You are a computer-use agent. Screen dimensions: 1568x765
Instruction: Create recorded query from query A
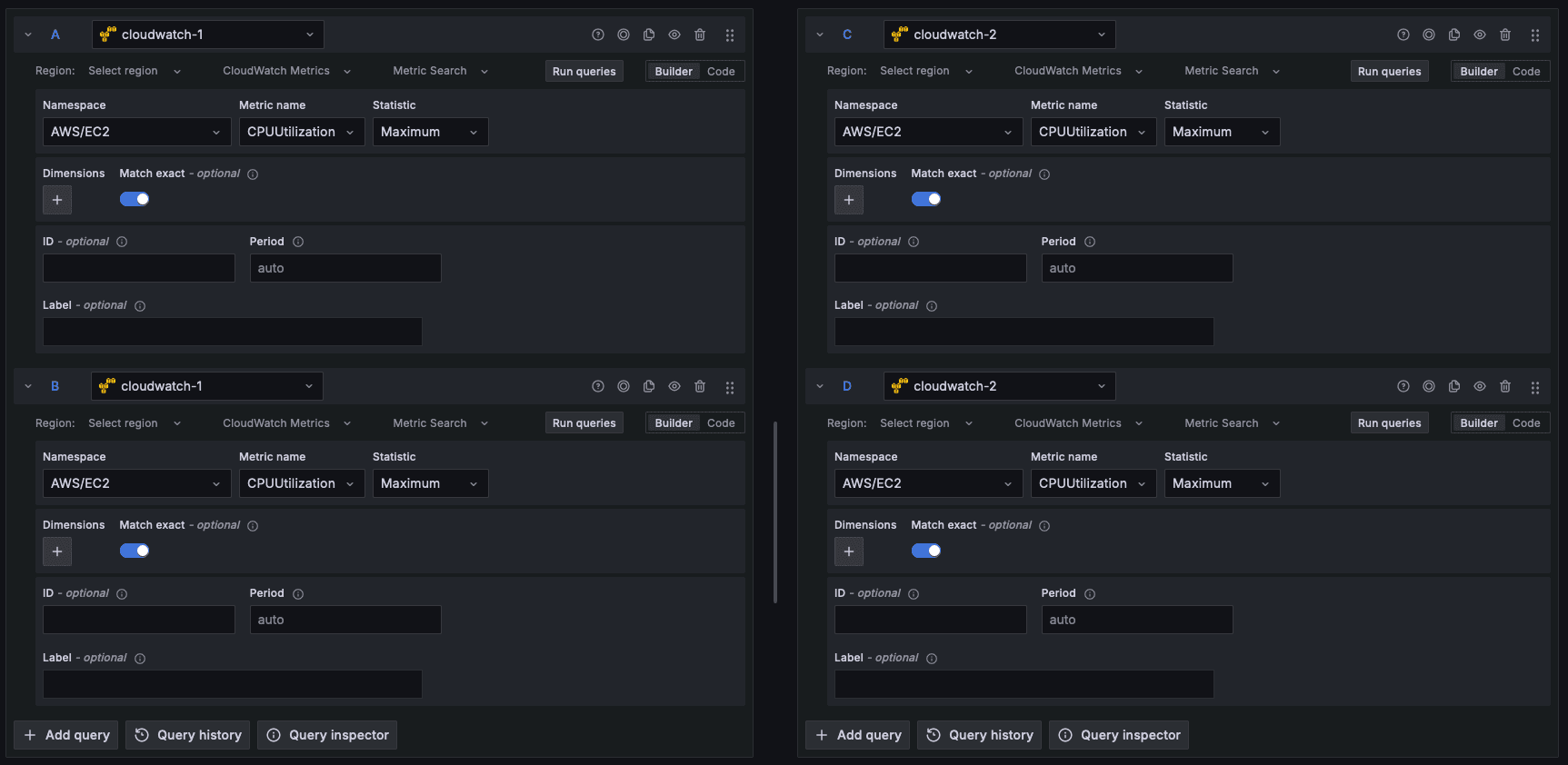pos(624,35)
